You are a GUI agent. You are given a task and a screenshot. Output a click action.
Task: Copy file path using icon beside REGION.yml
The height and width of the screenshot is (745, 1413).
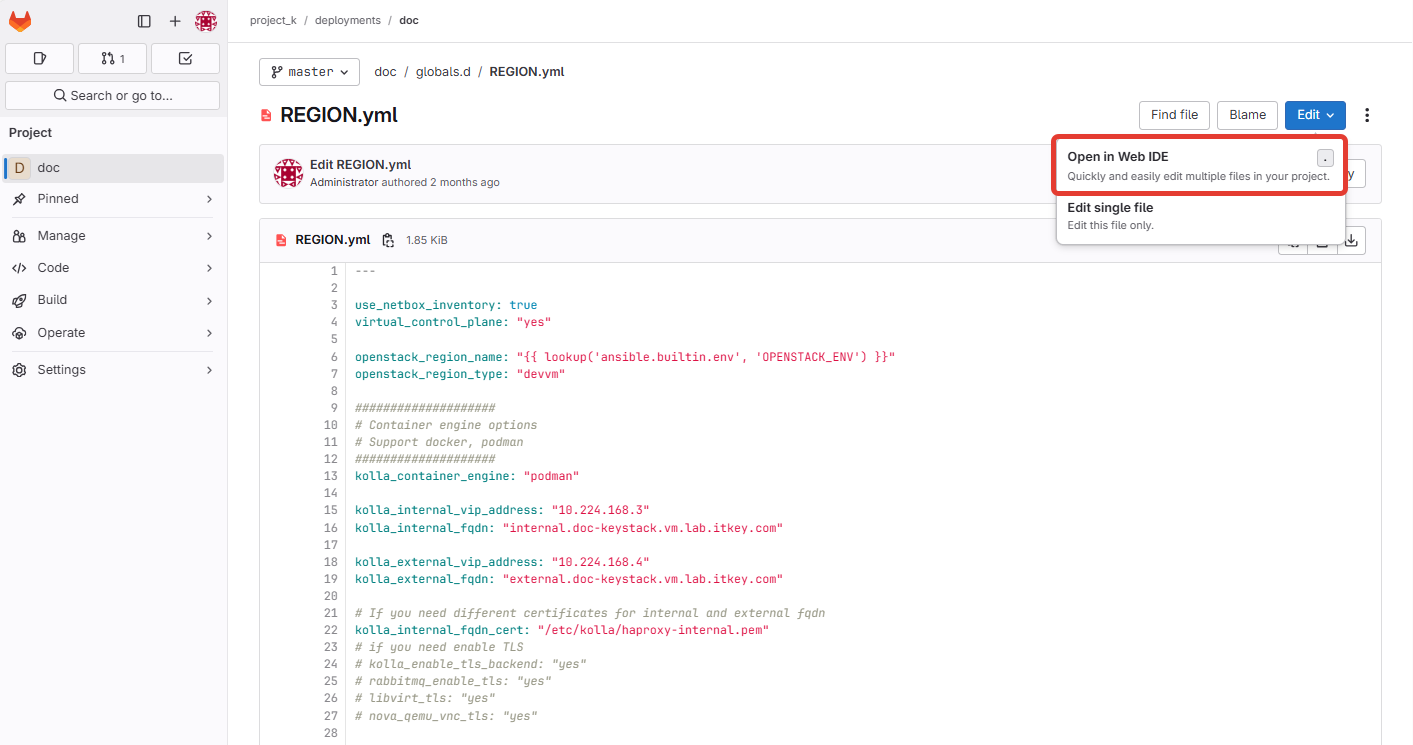point(388,240)
